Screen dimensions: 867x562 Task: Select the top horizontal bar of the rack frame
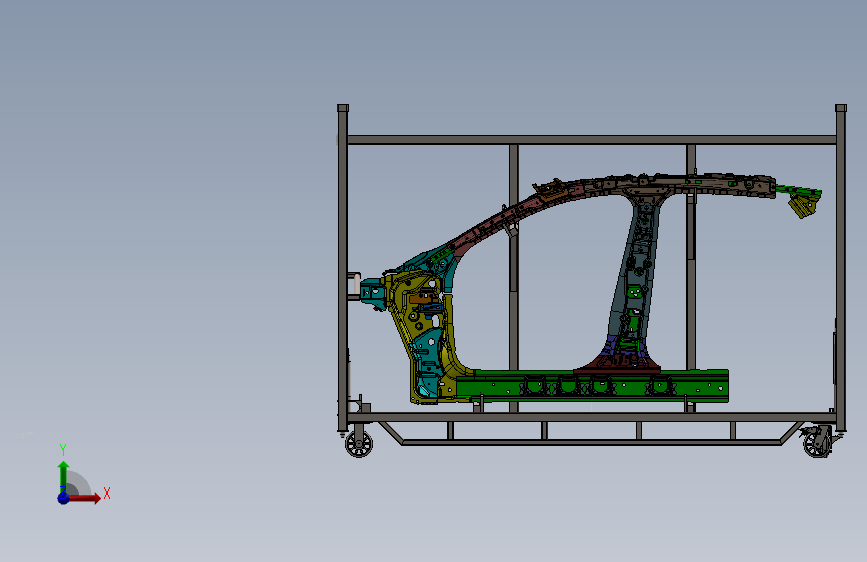point(592,140)
